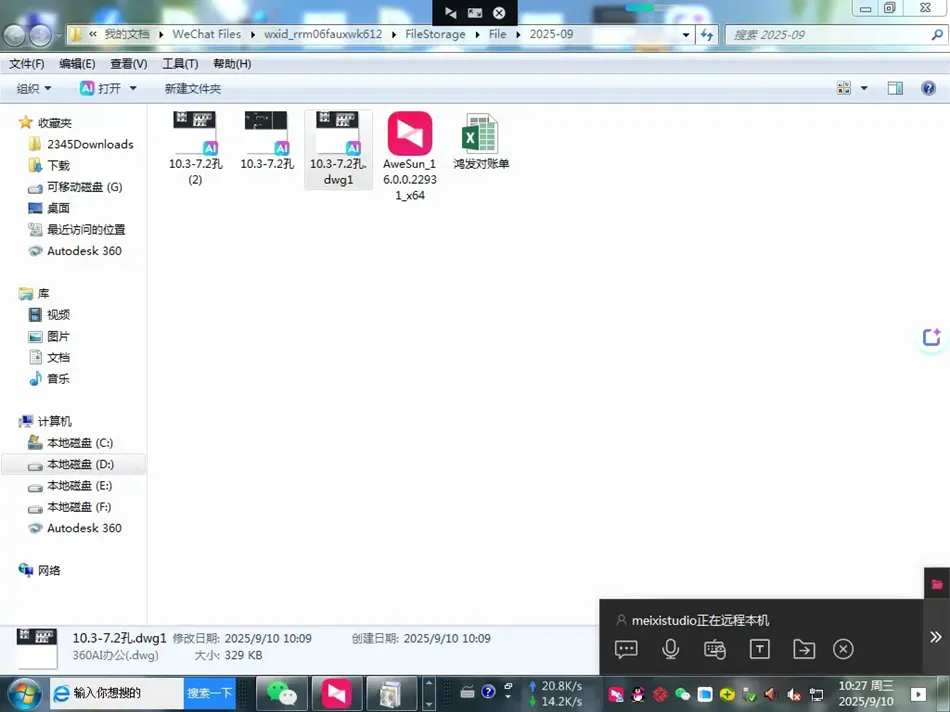Viewport: 950px width, 712px height.
Task: Open the 查看(V) menu
Action: [x=128, y=64]
